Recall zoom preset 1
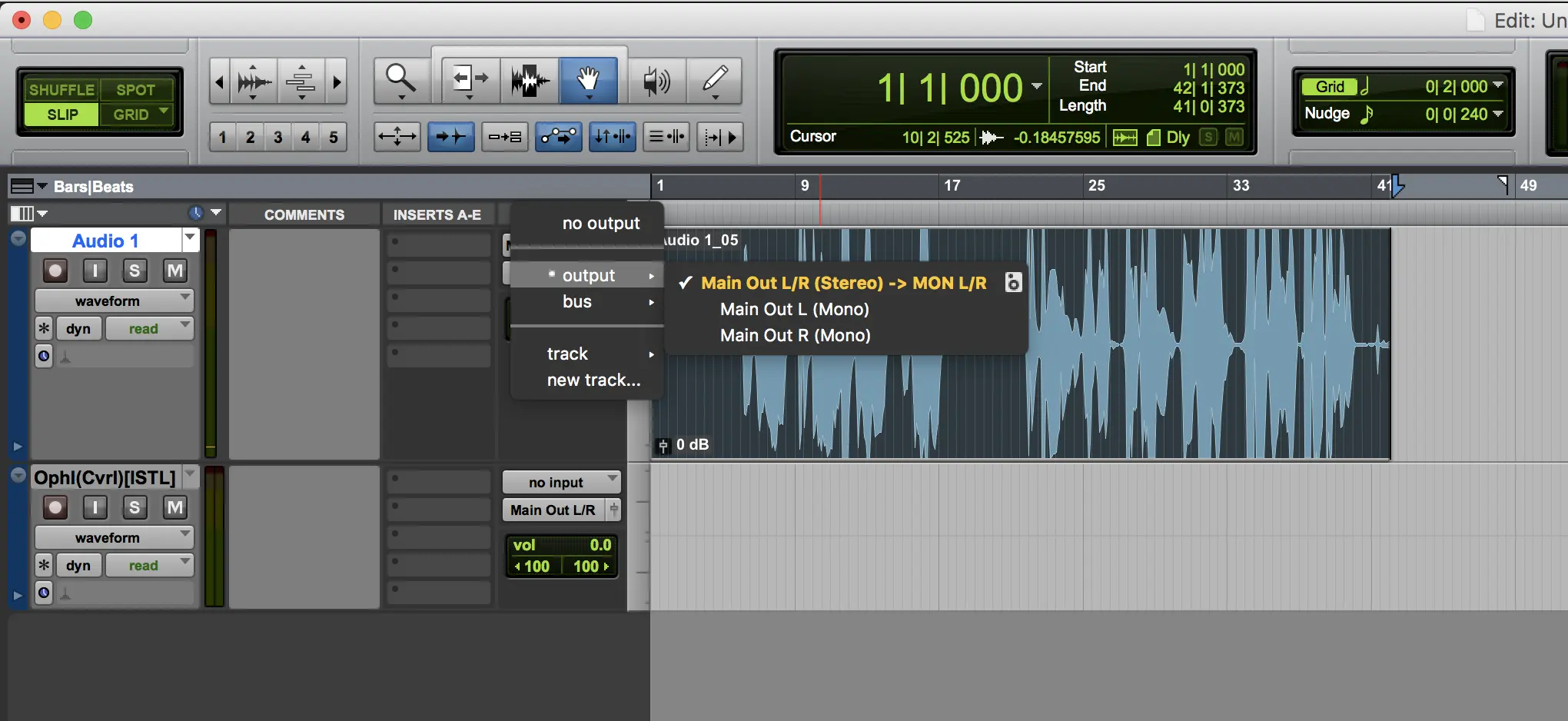The image size is (1568, 721). [x=223, y=137]
